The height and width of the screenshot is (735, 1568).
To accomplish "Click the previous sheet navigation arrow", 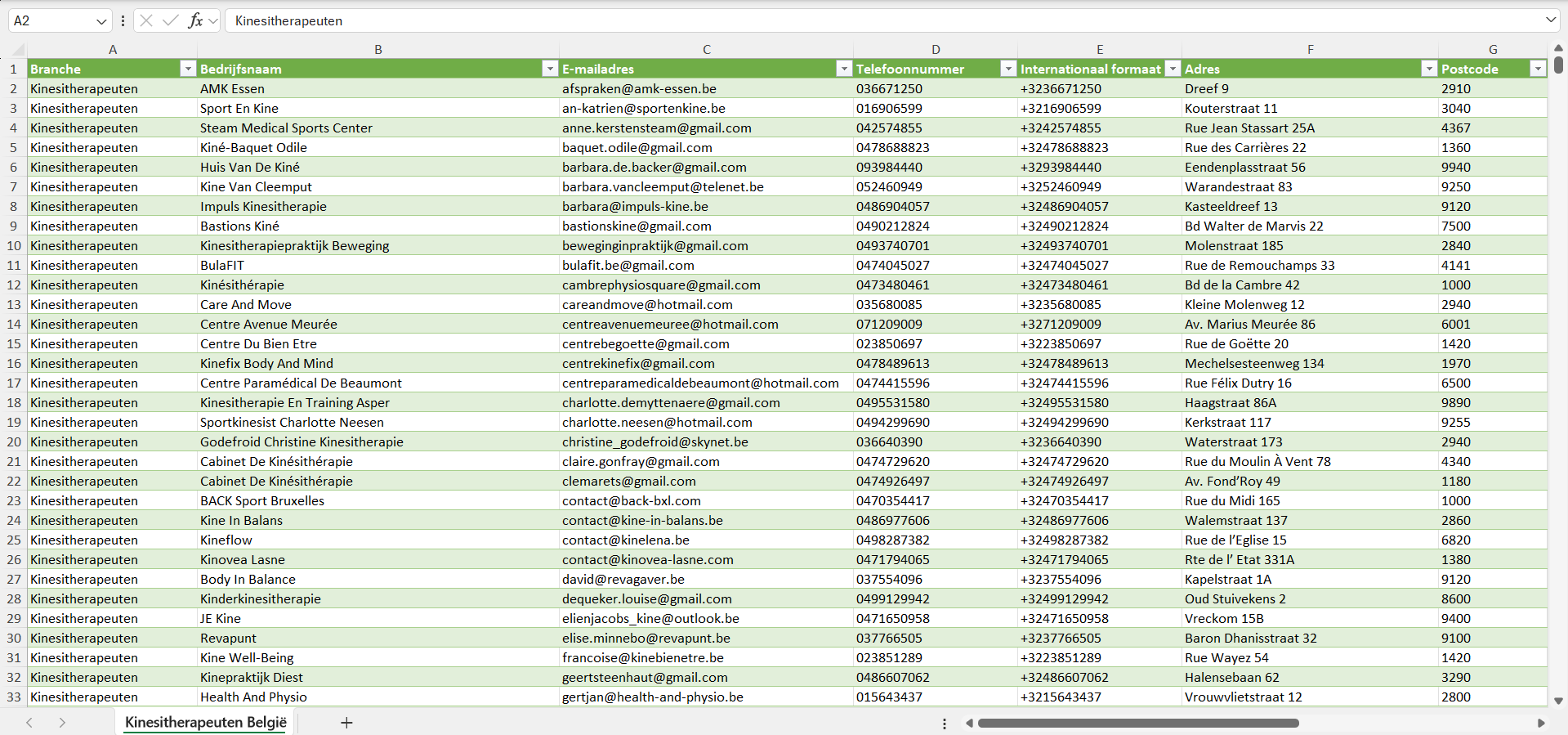I will (29, 723).
